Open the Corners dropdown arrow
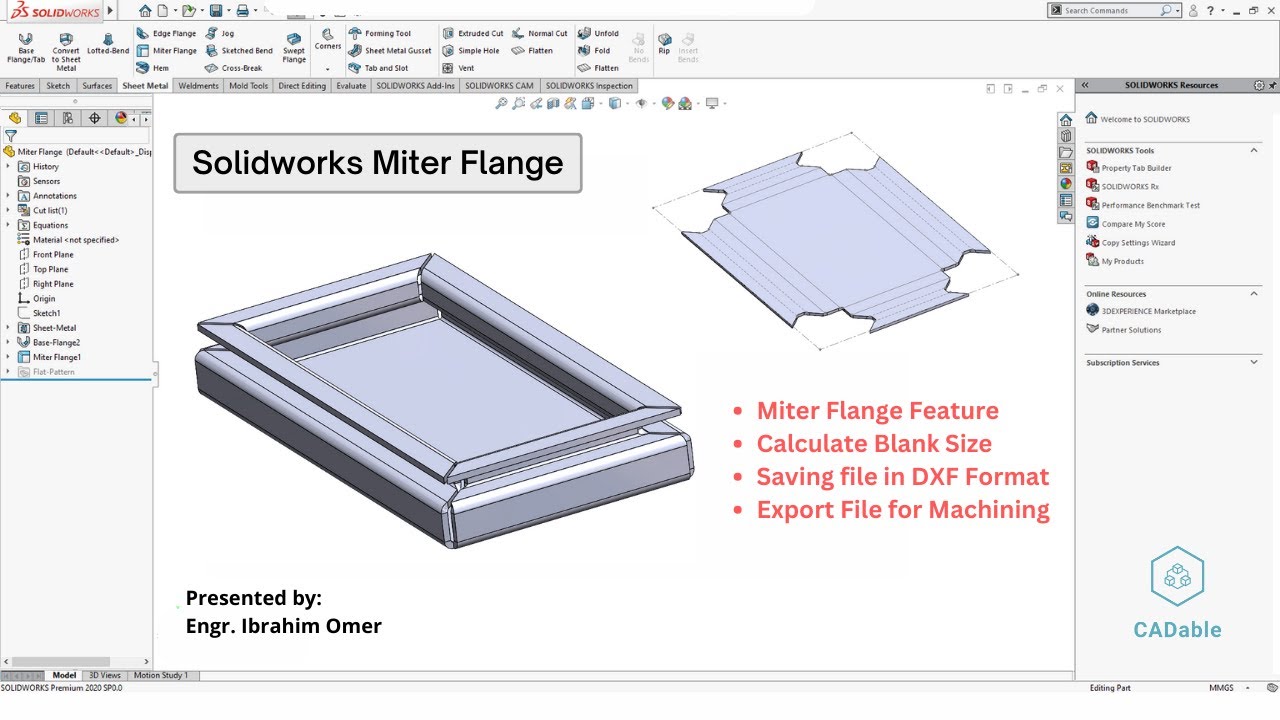The height and width of the screenshot is (720, 1280). point(328,68)
